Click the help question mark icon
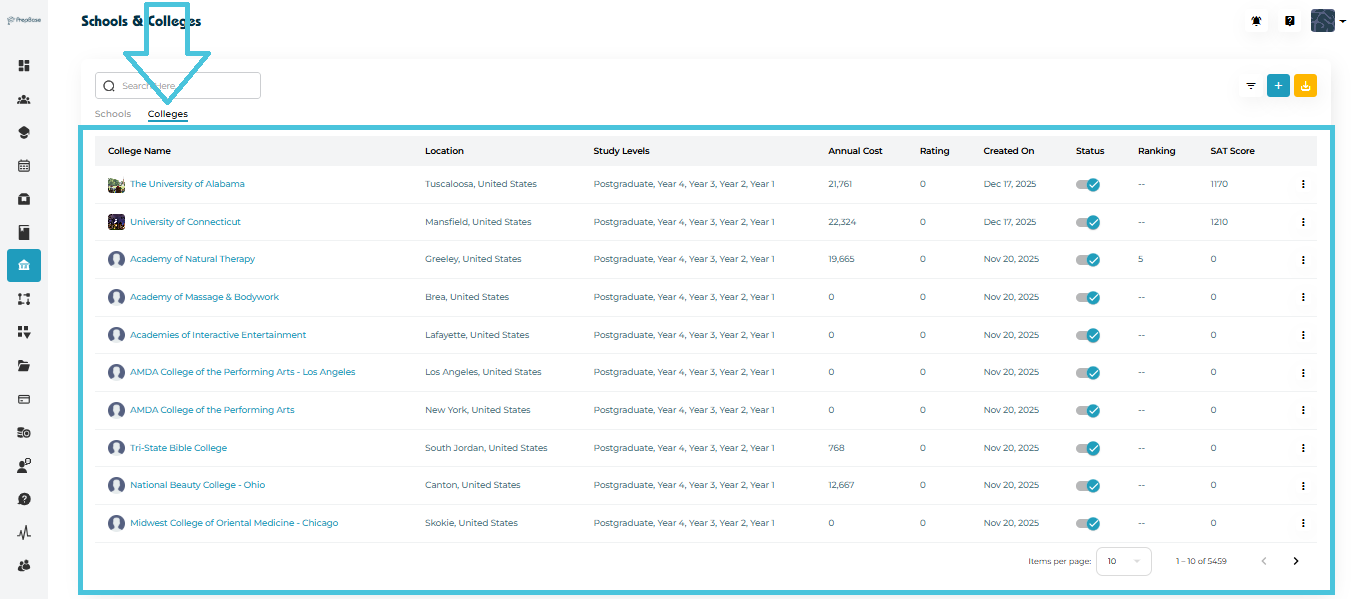 click(x=1290, y=21)
